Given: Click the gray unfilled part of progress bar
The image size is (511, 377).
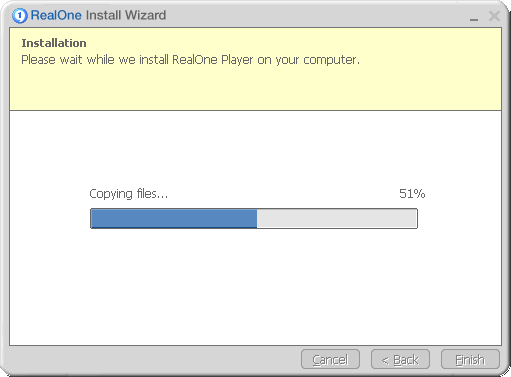Looking at the screenshot, I should click(x=337, y=219).
